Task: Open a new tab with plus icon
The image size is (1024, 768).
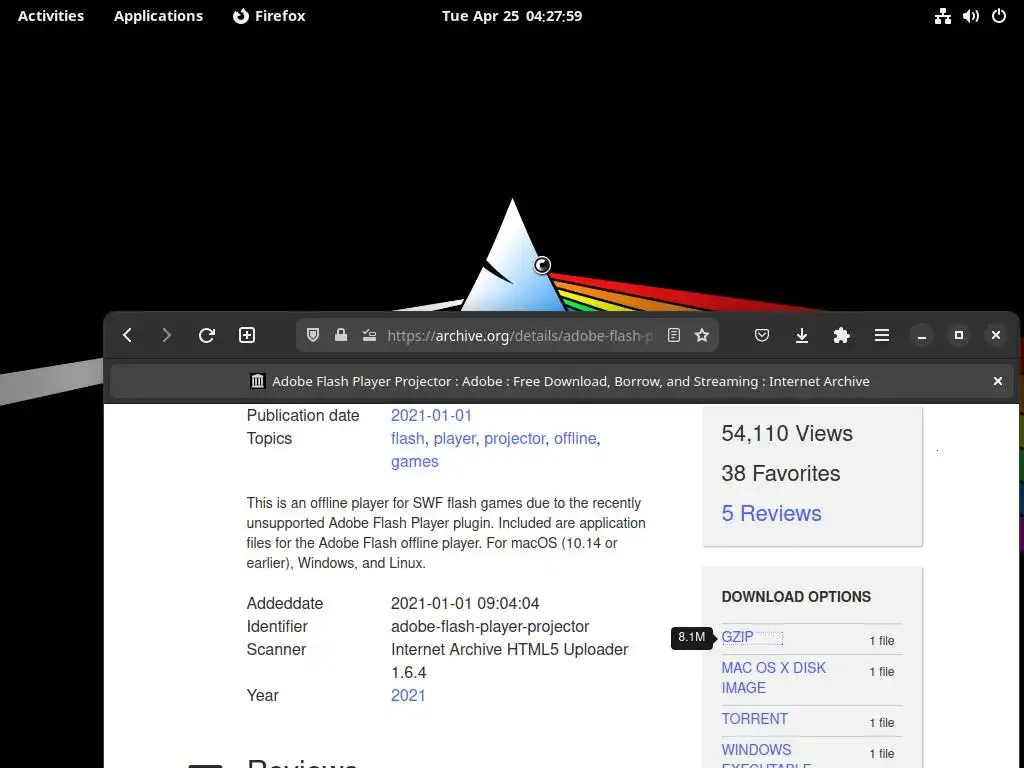Action: [x=247, y=336]
